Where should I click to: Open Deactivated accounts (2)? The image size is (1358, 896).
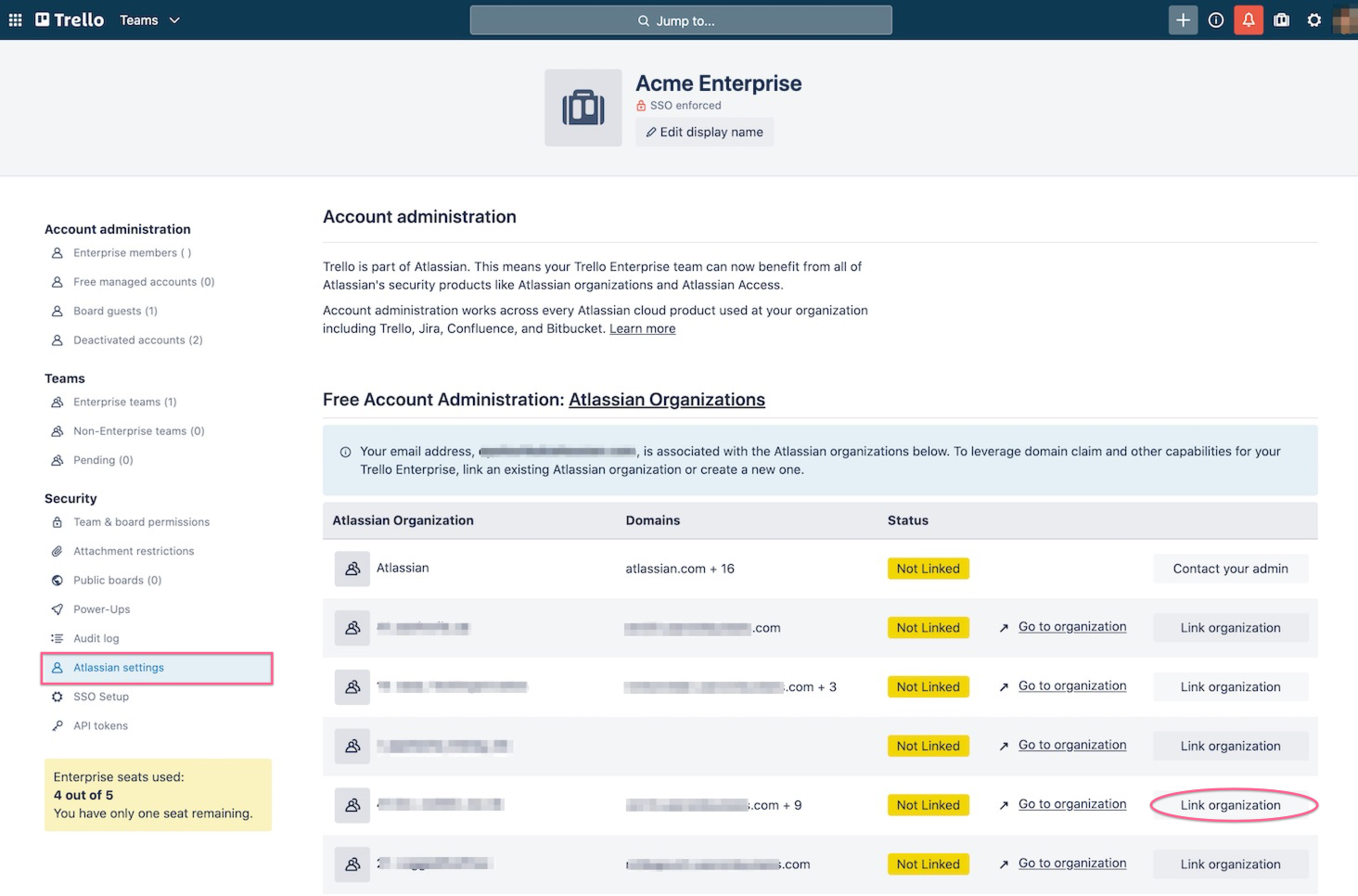pyautogui.click(x=137, y=340)
